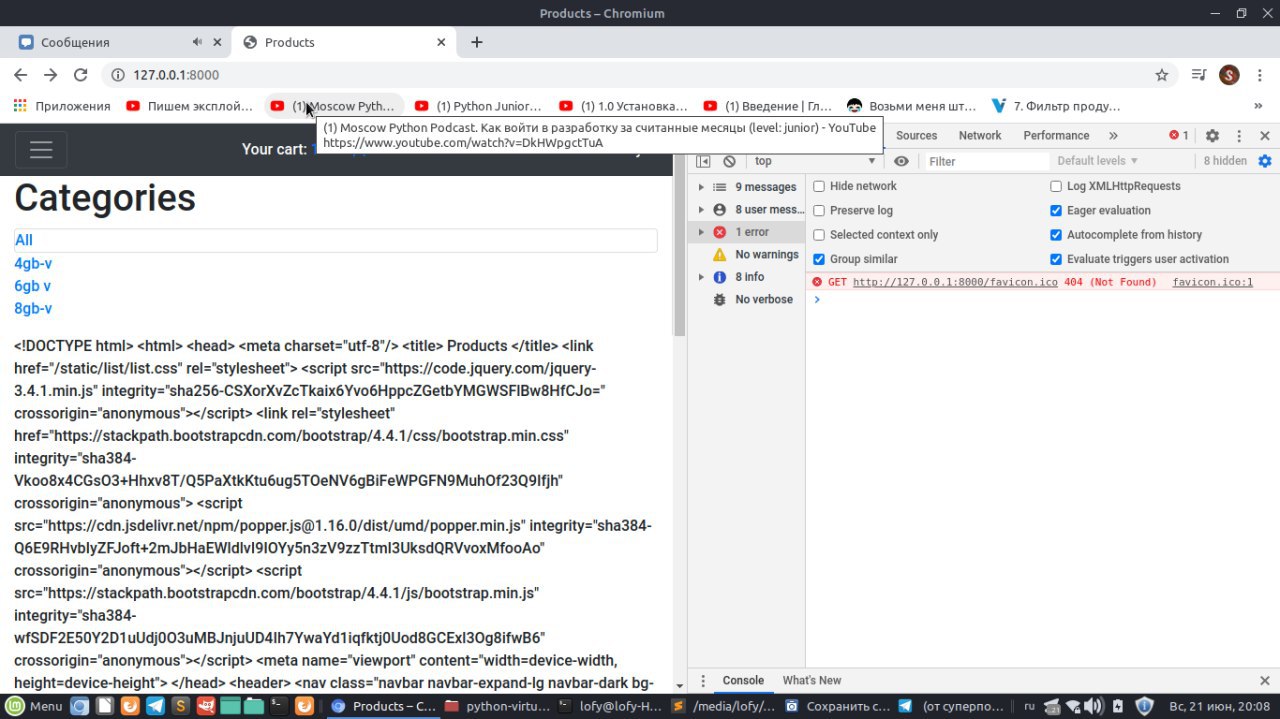1280x719 pixels.
Task: Mute the Сообщения tab via speaker icon
Action: (x=198, y=42)
